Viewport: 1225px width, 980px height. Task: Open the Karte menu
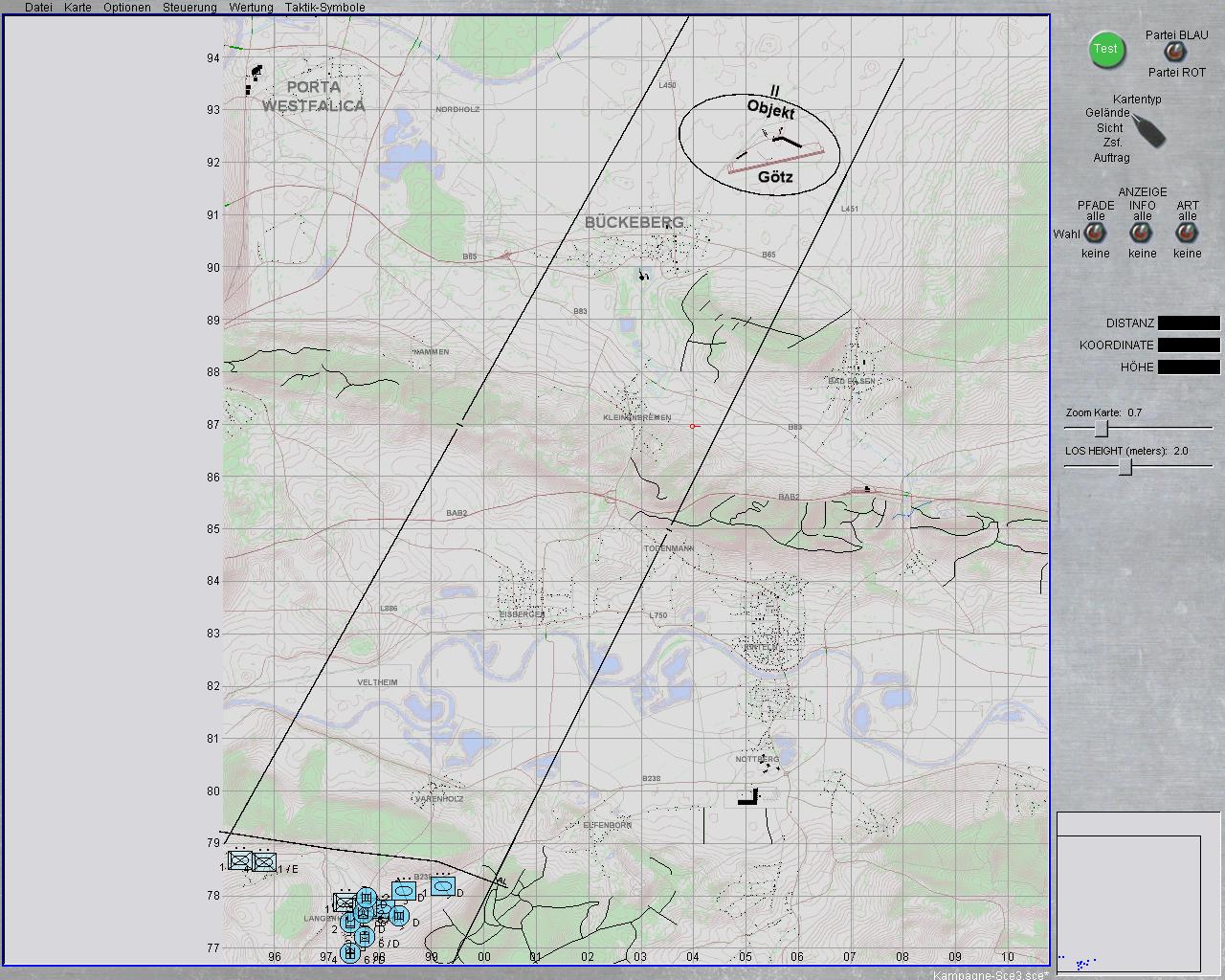(x=78, y=8)
